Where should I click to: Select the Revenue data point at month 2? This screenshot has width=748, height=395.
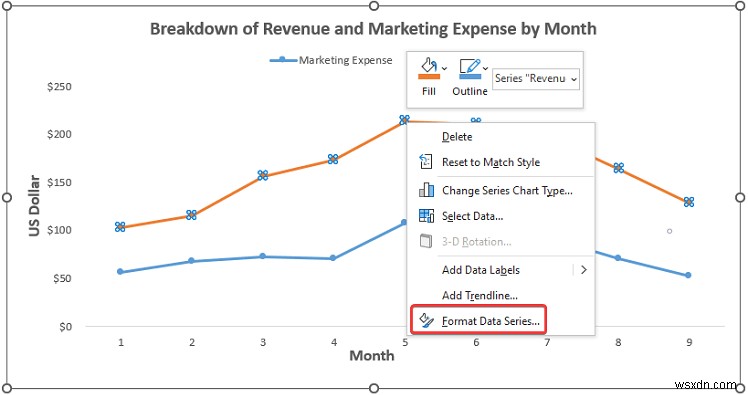[191, 215]
